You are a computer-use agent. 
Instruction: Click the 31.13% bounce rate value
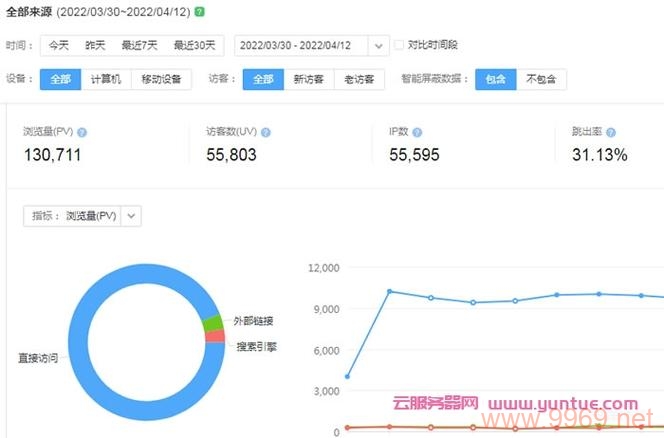point(600,155)
